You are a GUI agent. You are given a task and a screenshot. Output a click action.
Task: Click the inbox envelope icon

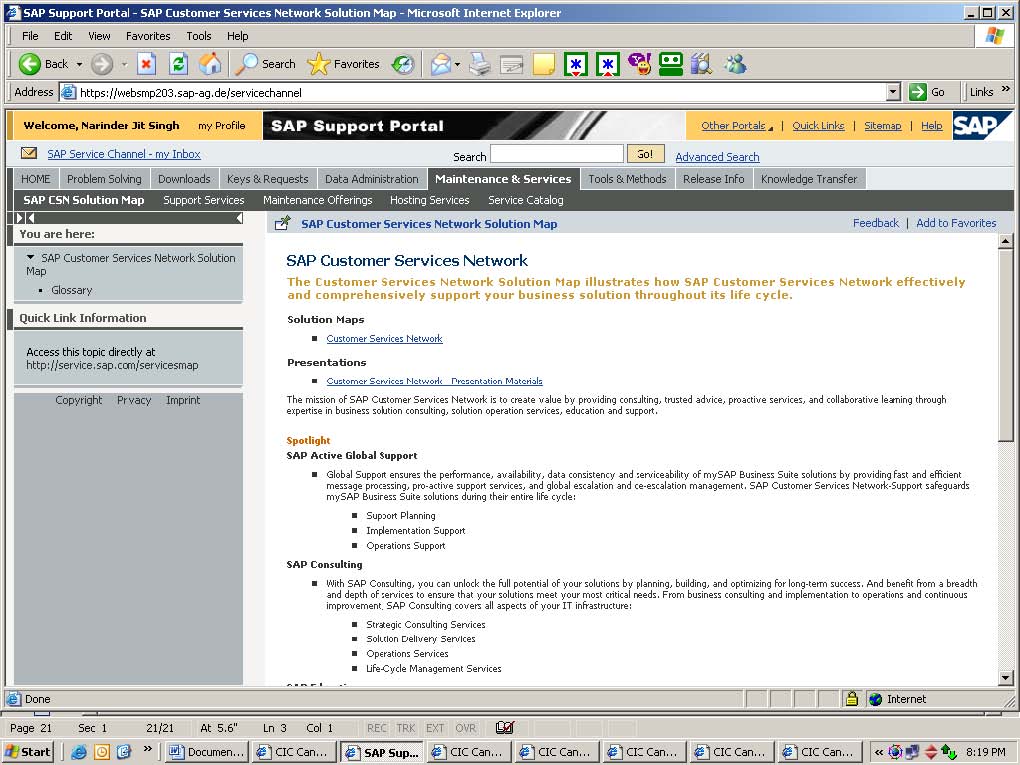tap(29, 154)
